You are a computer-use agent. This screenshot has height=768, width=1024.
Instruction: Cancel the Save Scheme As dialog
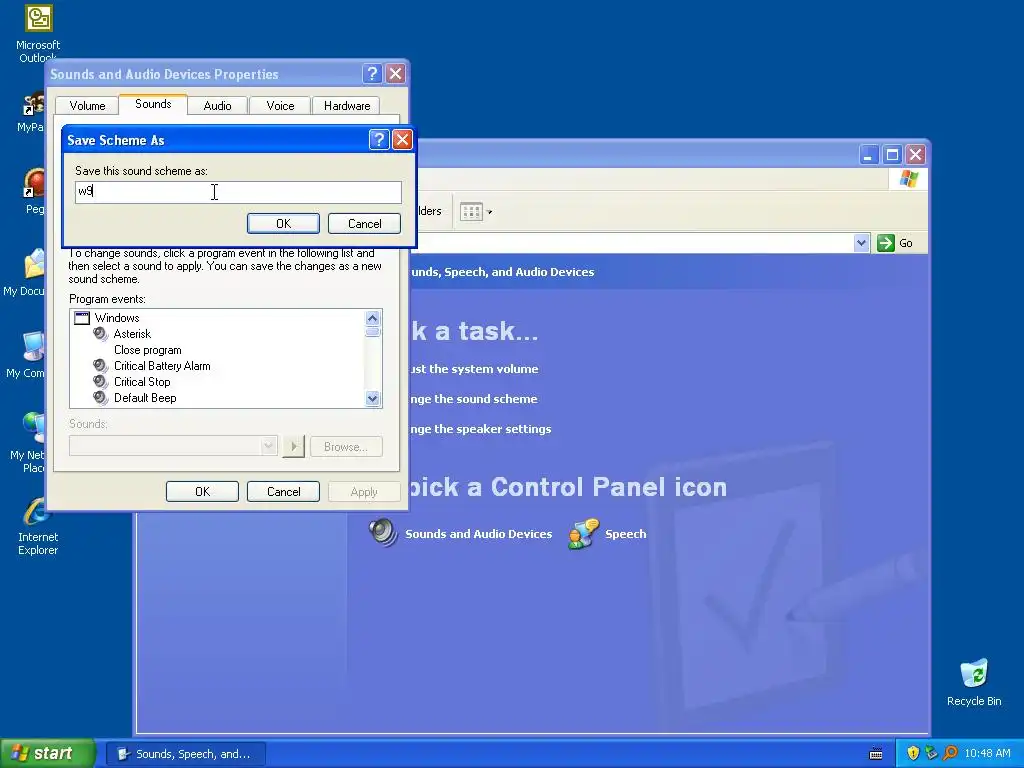click(364, 223)
